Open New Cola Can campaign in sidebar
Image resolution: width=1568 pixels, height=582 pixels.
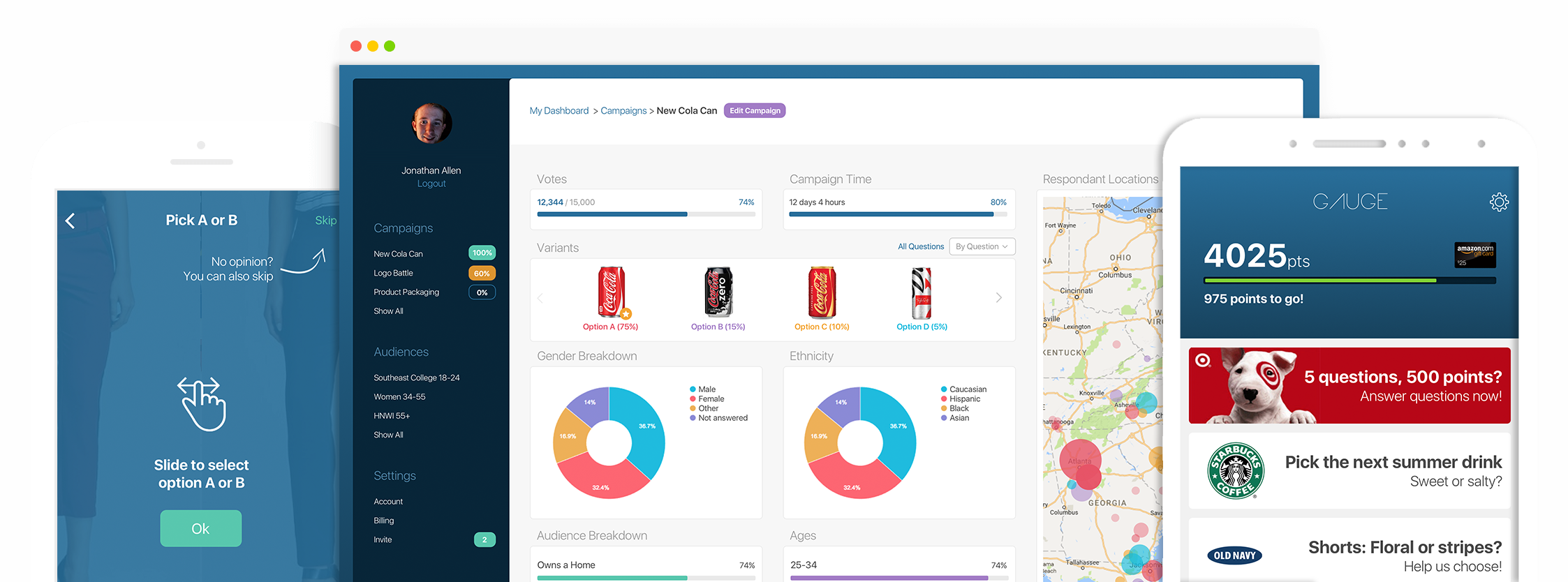point(398,254)
